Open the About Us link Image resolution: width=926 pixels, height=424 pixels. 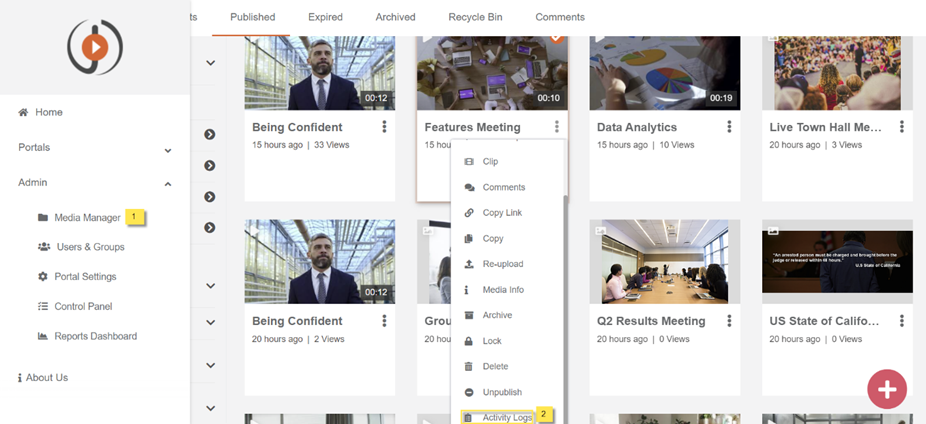pos(47,378)
